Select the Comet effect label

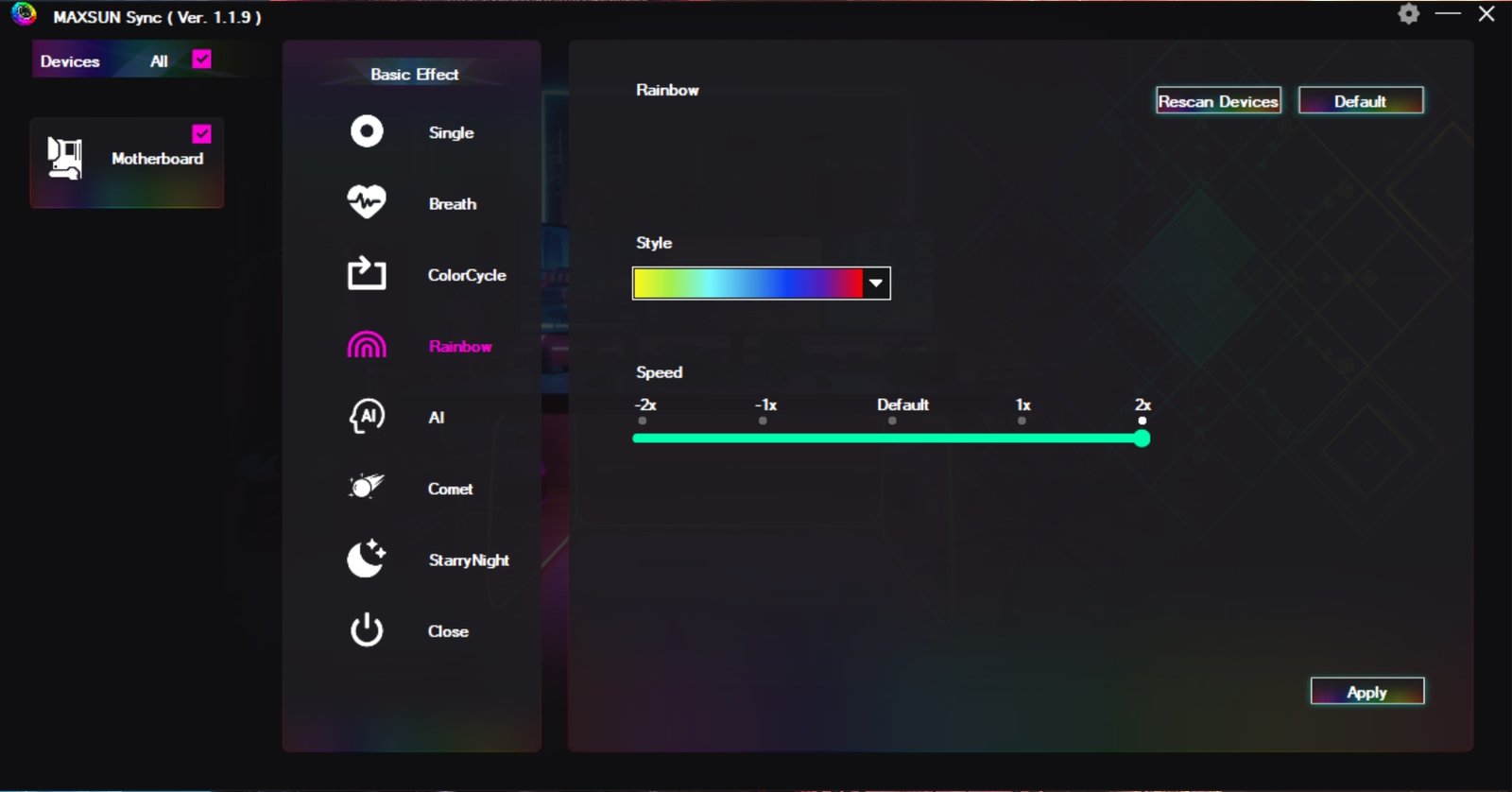point(450,489)
